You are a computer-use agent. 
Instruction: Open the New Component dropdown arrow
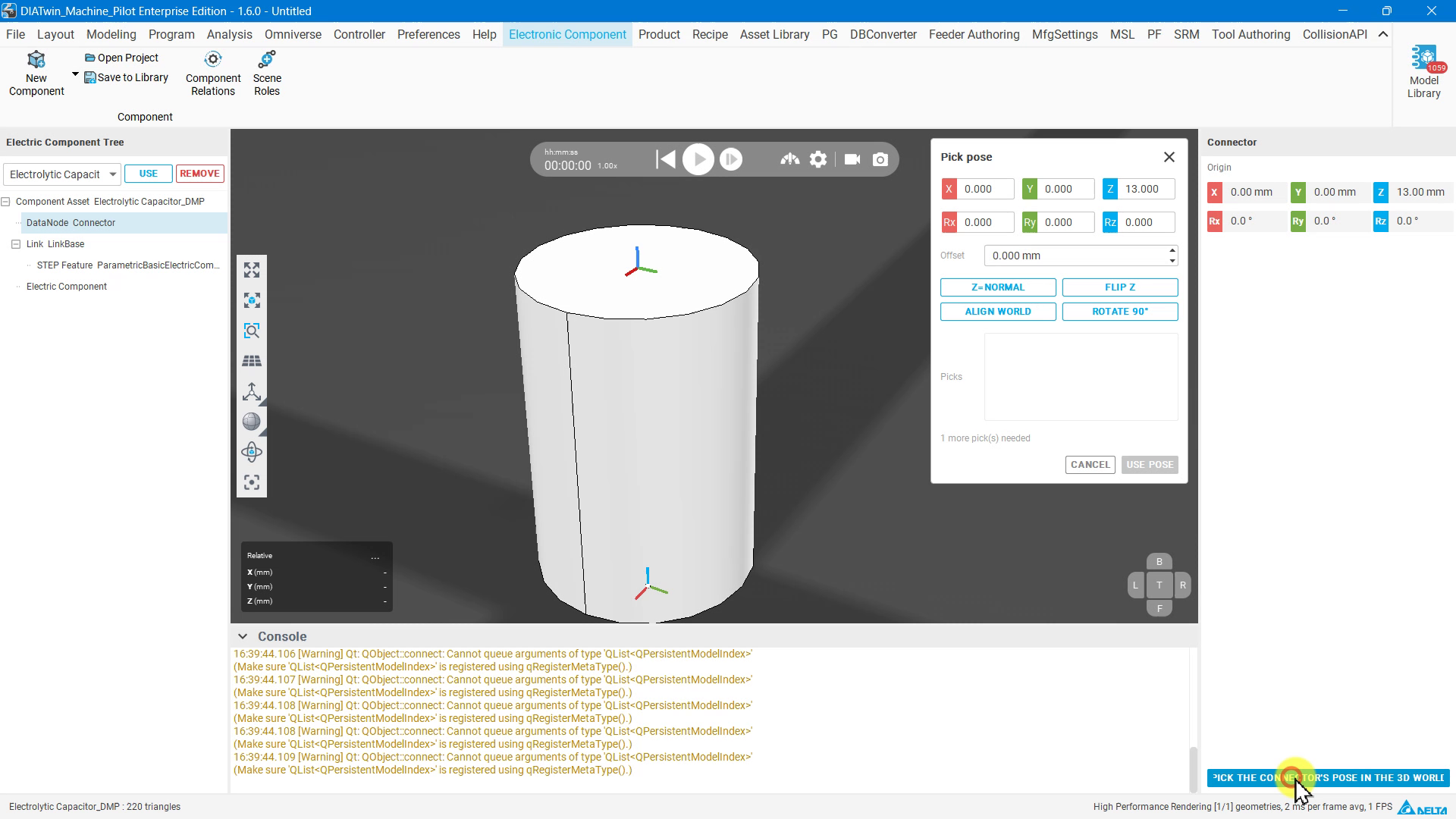coord(75,74)
